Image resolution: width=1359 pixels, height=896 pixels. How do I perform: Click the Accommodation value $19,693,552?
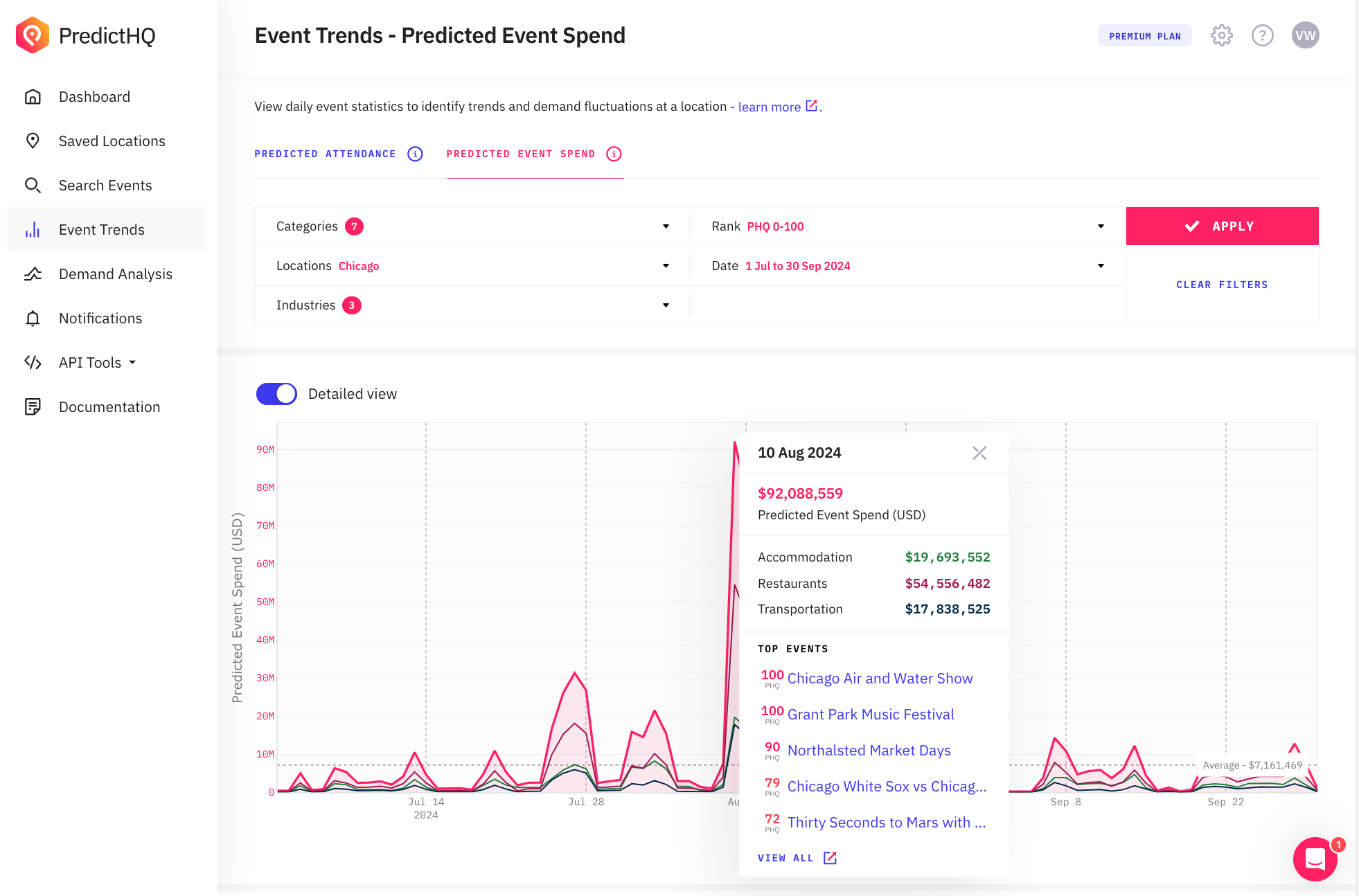pos(947,557)
